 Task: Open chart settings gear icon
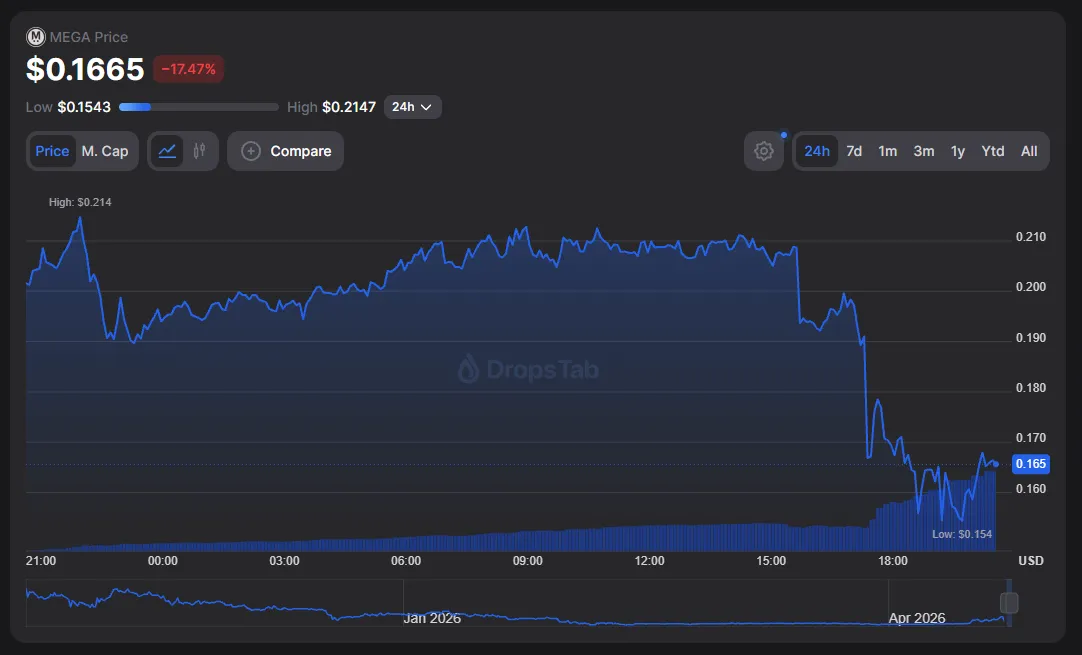tap(764, 151)
